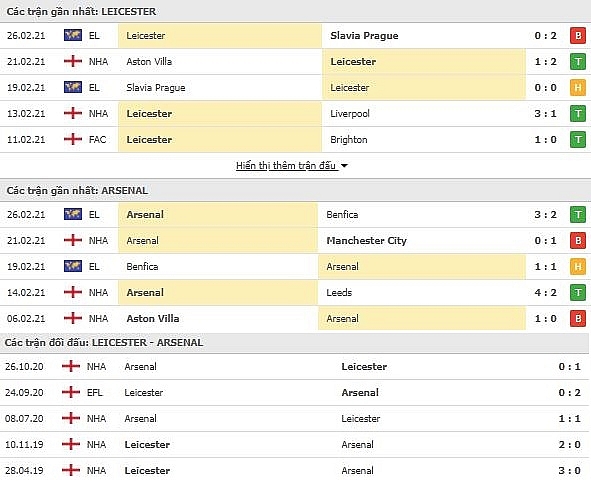Click the red B badge for Leicester vs Slavia Prague

tap(578, 36)
